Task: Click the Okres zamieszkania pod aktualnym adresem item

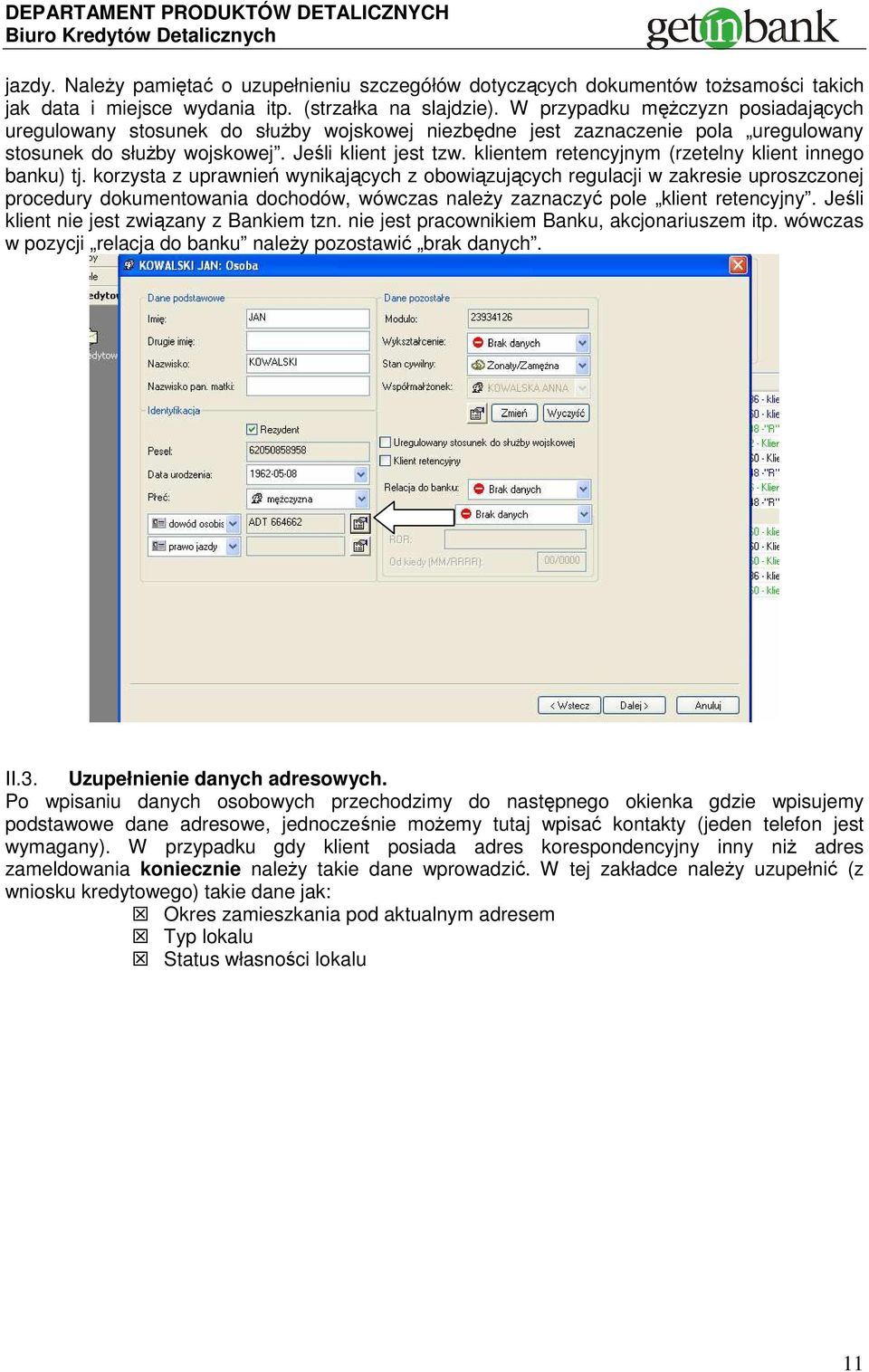Action: 359,914
